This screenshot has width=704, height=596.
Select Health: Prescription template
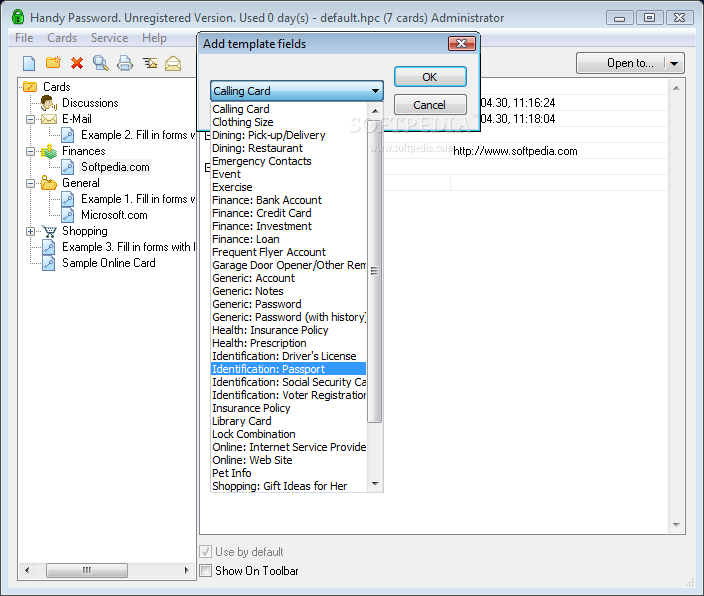pyautogui.click(x=288, y=343)
